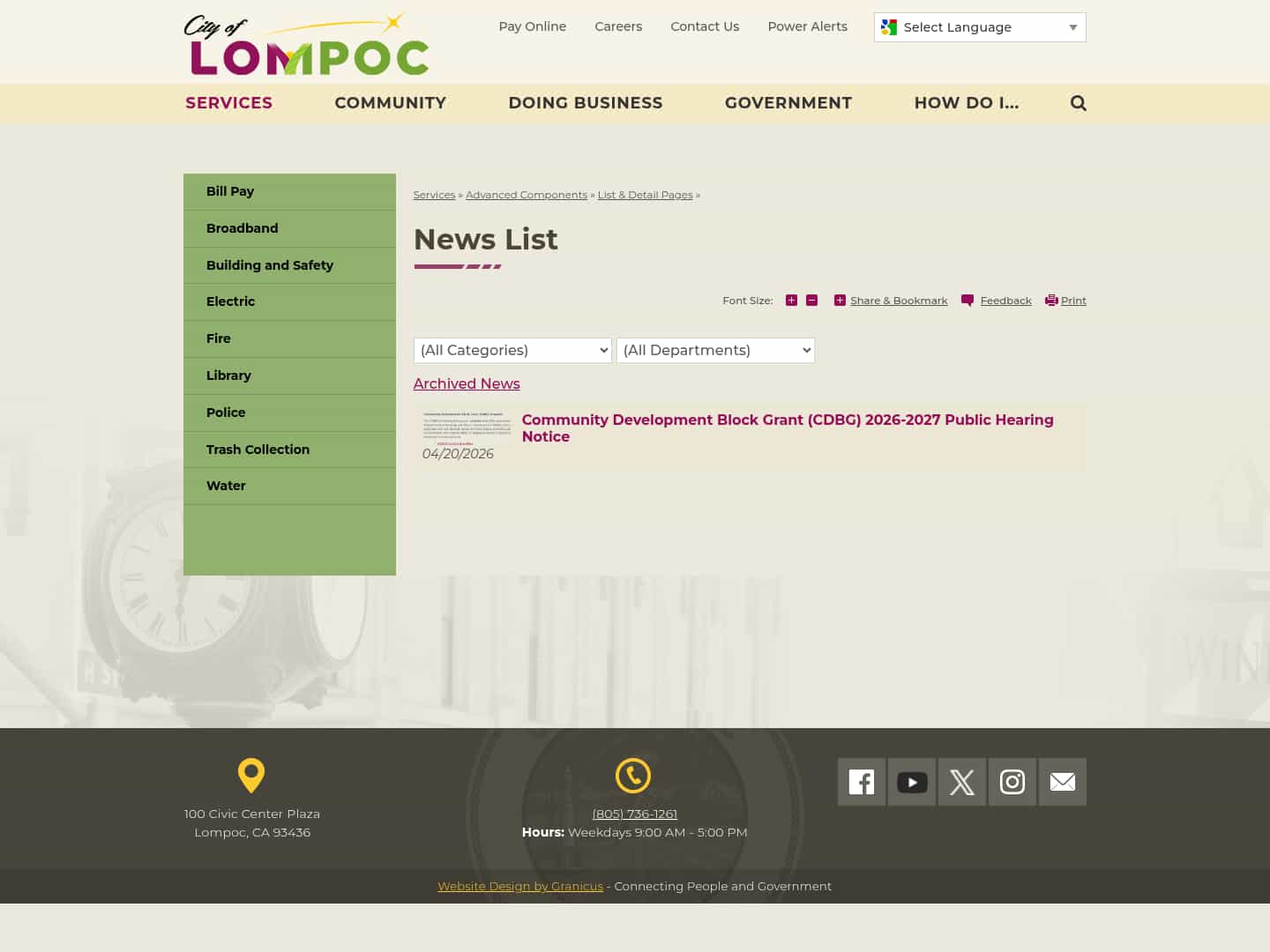Open the Select Language dropdown
This screenshot has height=952, width=1270.
(979, 27)
